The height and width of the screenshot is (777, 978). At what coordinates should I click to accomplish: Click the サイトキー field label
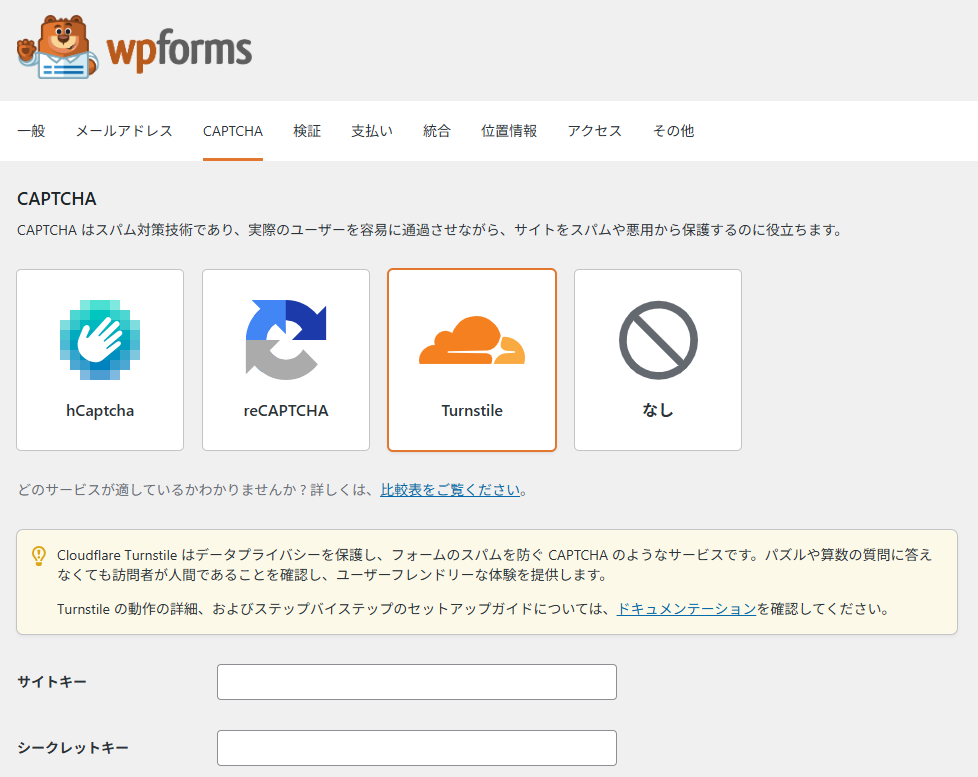coord(52,682)
